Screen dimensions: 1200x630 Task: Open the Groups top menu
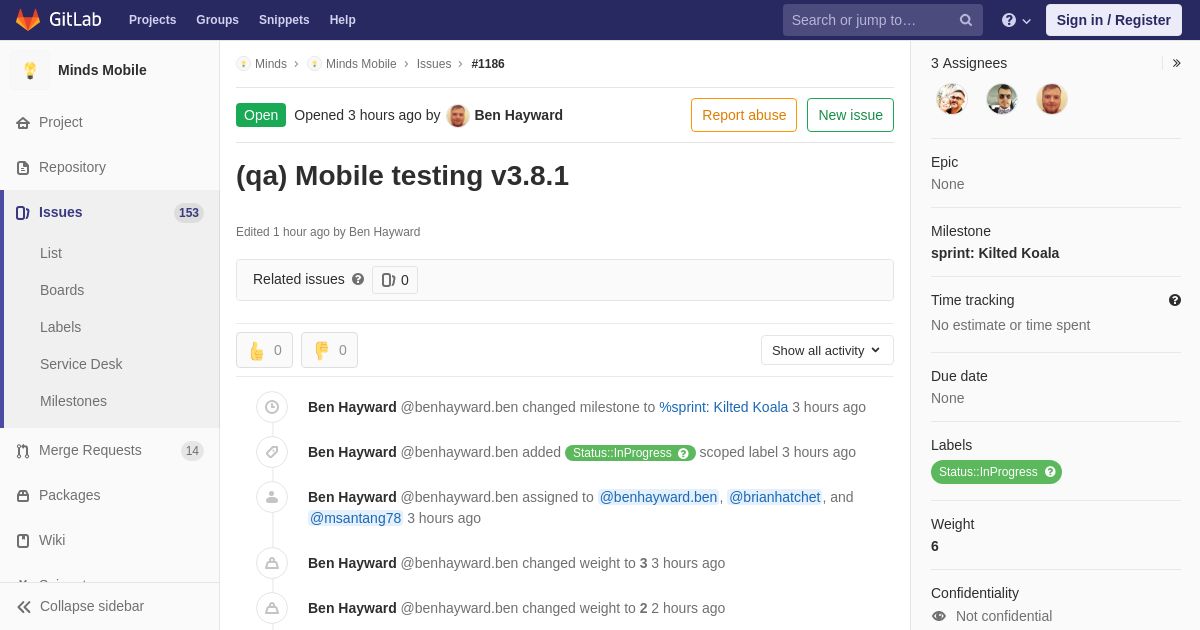coord(217,20)
